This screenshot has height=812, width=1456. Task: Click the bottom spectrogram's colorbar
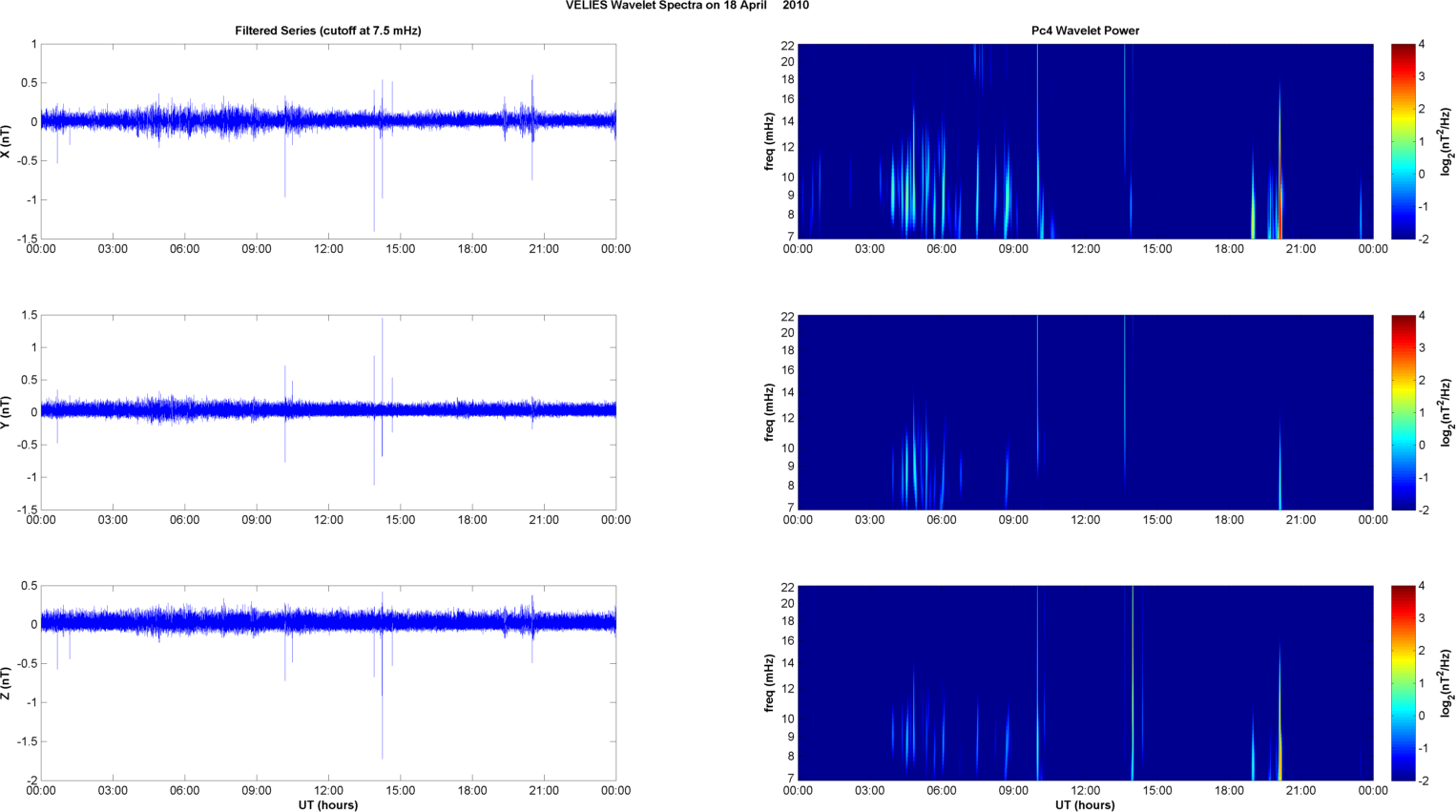1403,683
